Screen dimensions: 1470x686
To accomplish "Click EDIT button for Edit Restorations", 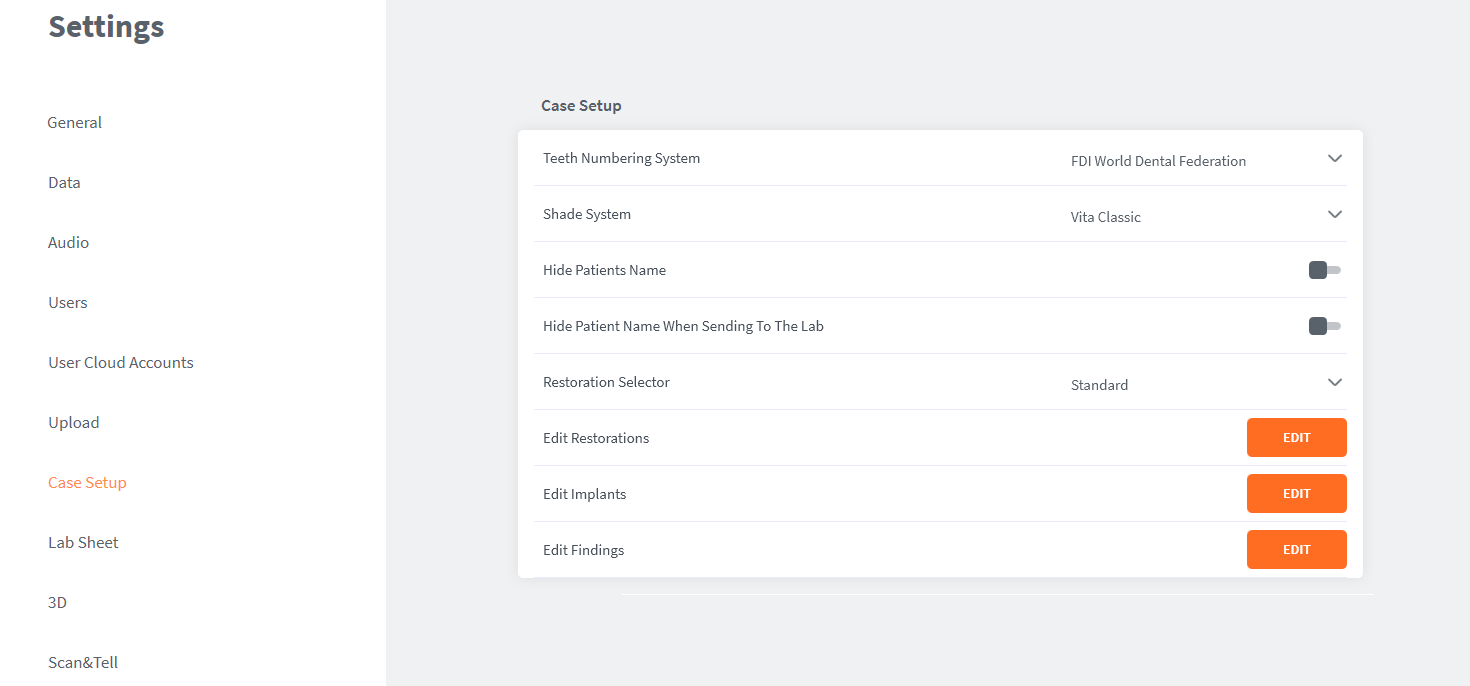I will click(x=1296, y=438).
